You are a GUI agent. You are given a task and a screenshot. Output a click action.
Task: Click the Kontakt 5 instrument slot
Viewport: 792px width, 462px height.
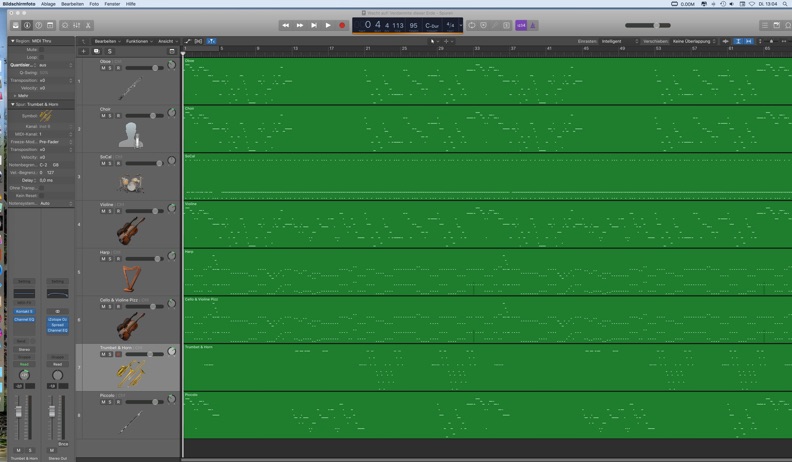coord(24,312)
